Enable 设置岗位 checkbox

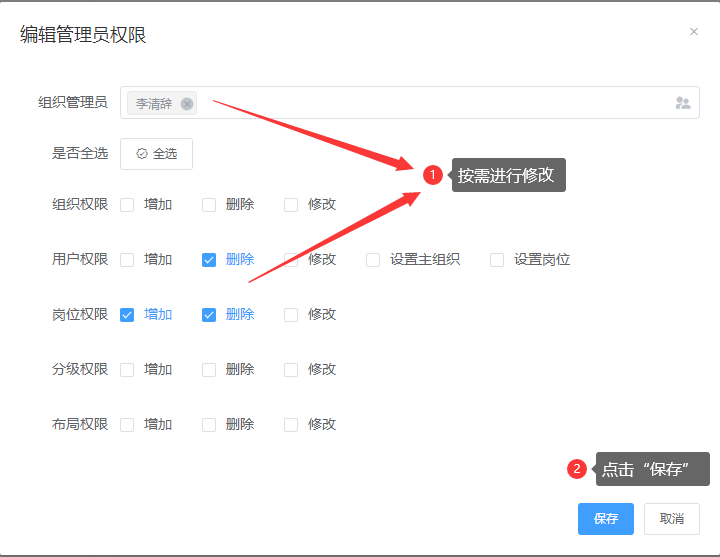(x=497, y=260)
